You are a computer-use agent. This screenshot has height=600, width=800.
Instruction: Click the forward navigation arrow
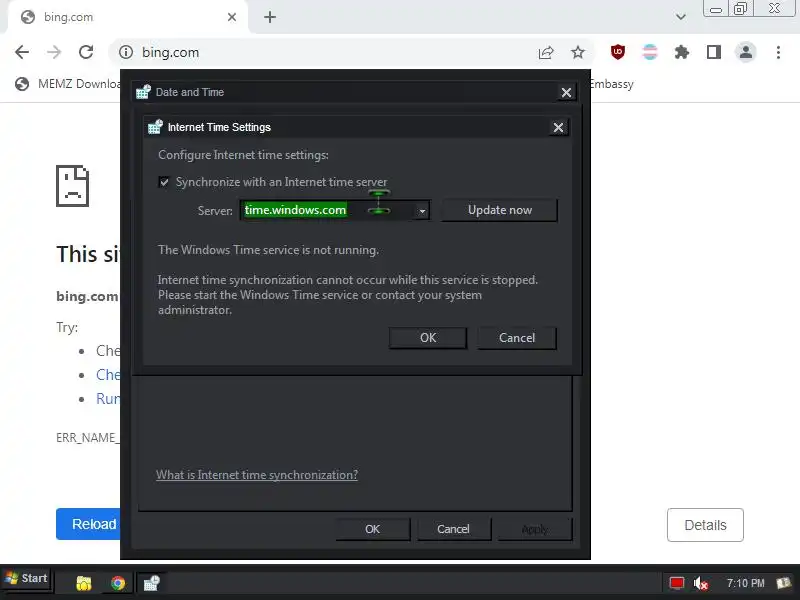[54, 52]
